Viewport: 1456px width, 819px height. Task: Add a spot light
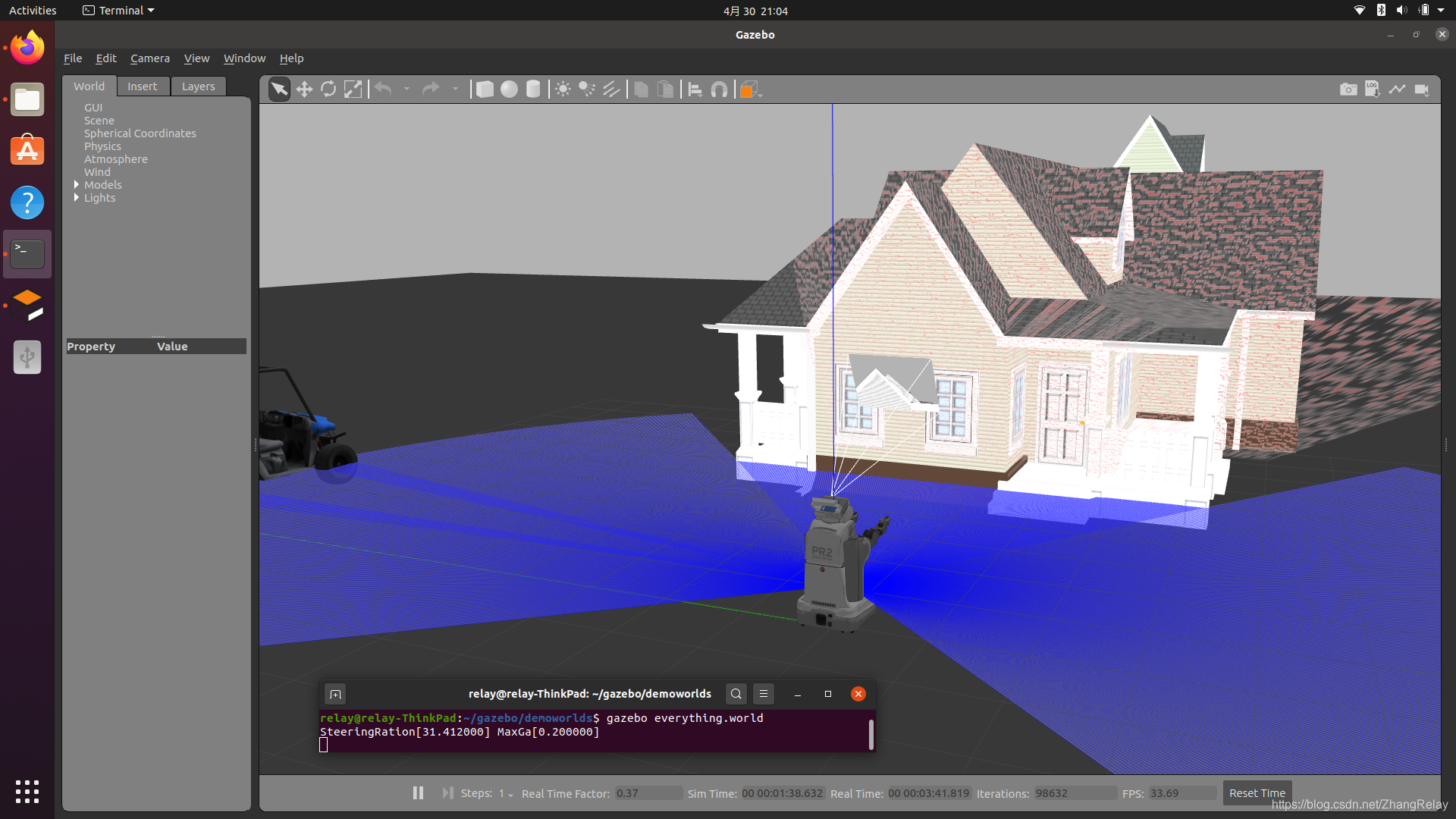tap(587, 89)
